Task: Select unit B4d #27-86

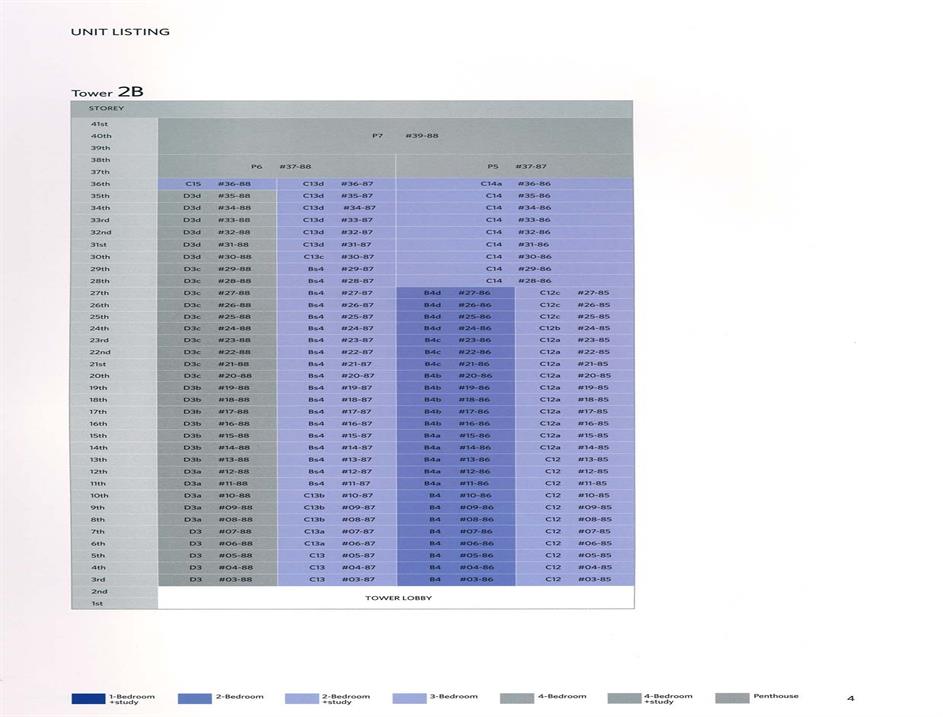Action: pyautogui.click(x=456, y=293)
